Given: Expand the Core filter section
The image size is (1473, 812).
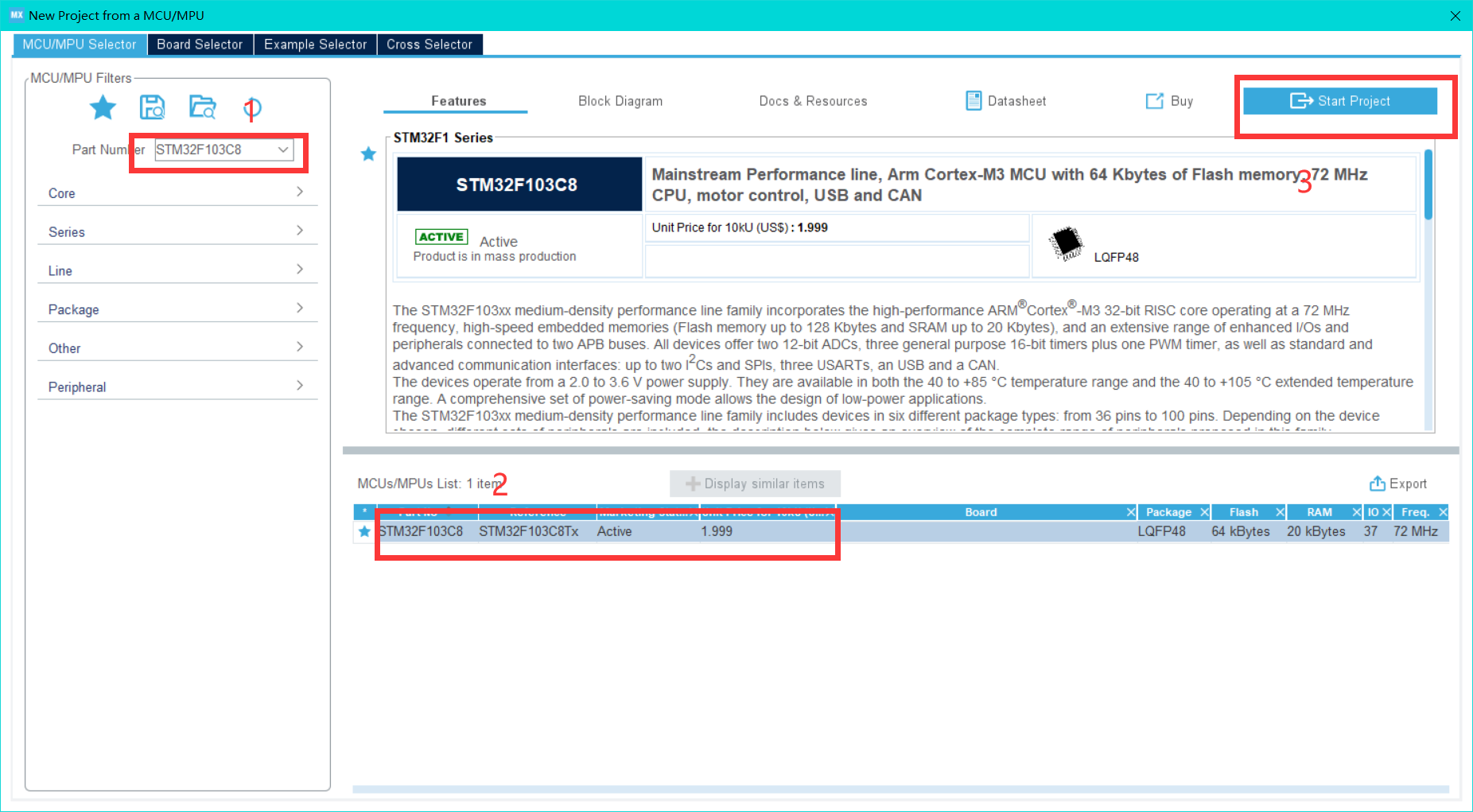Looking at the screenshot, I should coord(177,192).
